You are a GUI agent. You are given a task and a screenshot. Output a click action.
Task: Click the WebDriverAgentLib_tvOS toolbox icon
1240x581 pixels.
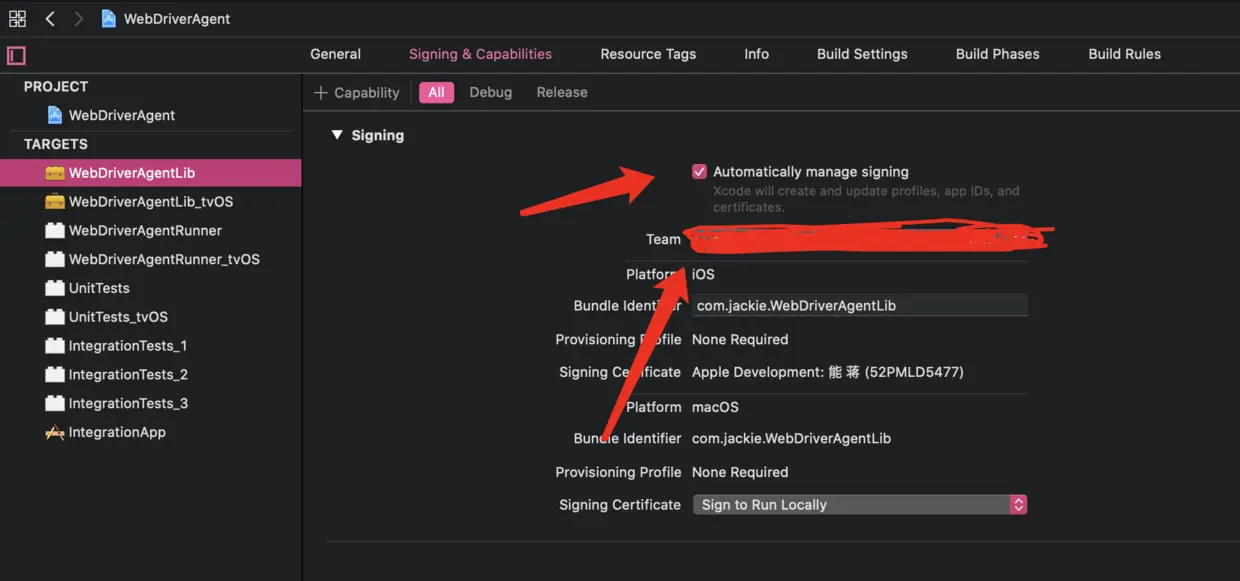click(x=55, y=202)
